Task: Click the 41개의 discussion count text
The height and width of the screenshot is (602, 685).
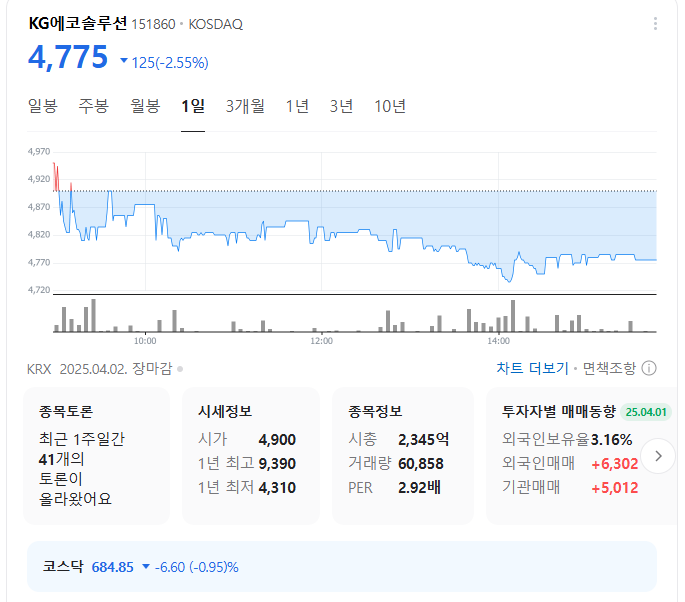Action: tap(61, 459)
